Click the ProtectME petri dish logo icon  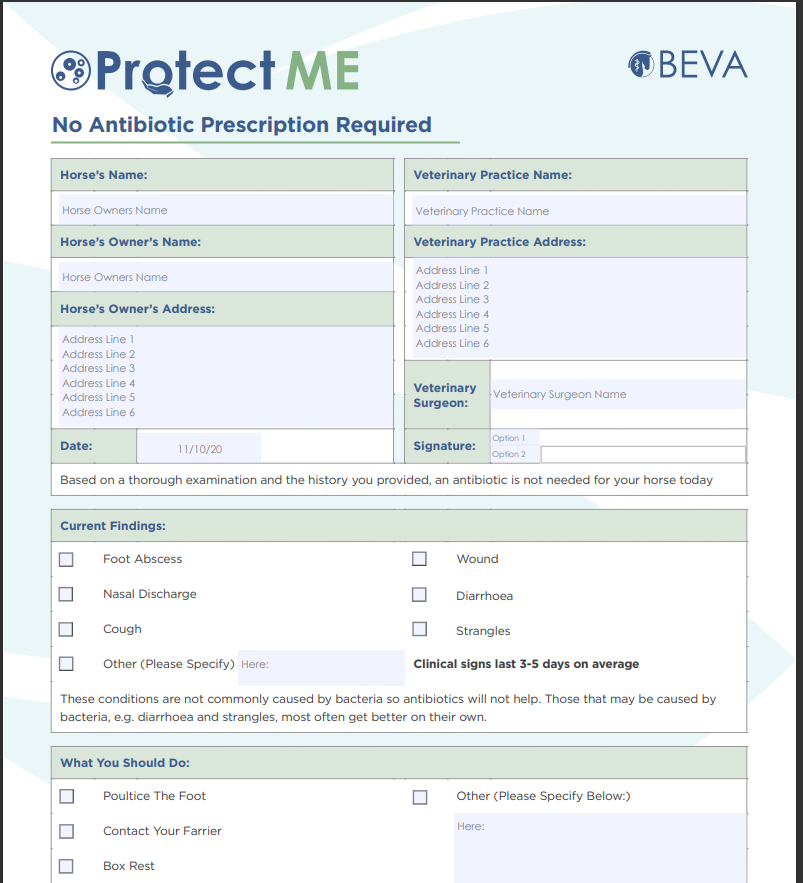coord(70,70)
